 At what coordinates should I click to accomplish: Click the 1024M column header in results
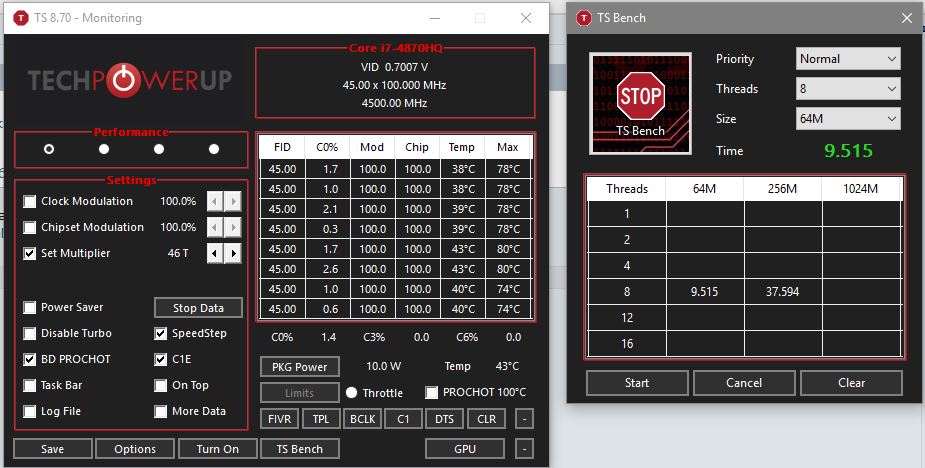click(x=861, y=189)
